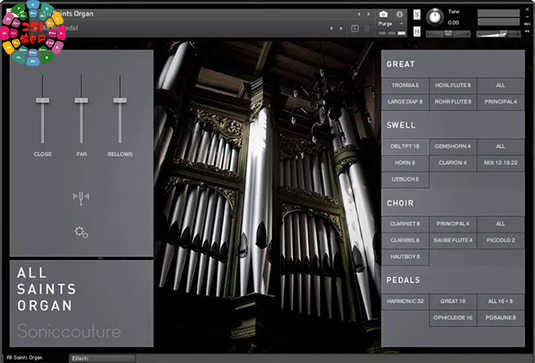Open the Purge dropdown menu
This screenshot has width=535, height=363.
391,24
